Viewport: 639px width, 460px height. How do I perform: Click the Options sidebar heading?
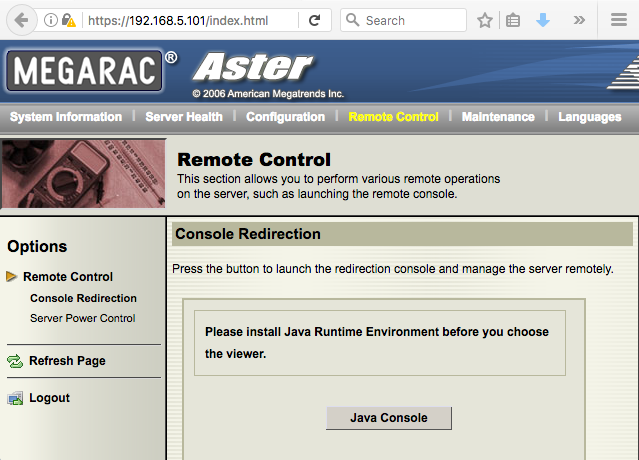tap(37, 247)
